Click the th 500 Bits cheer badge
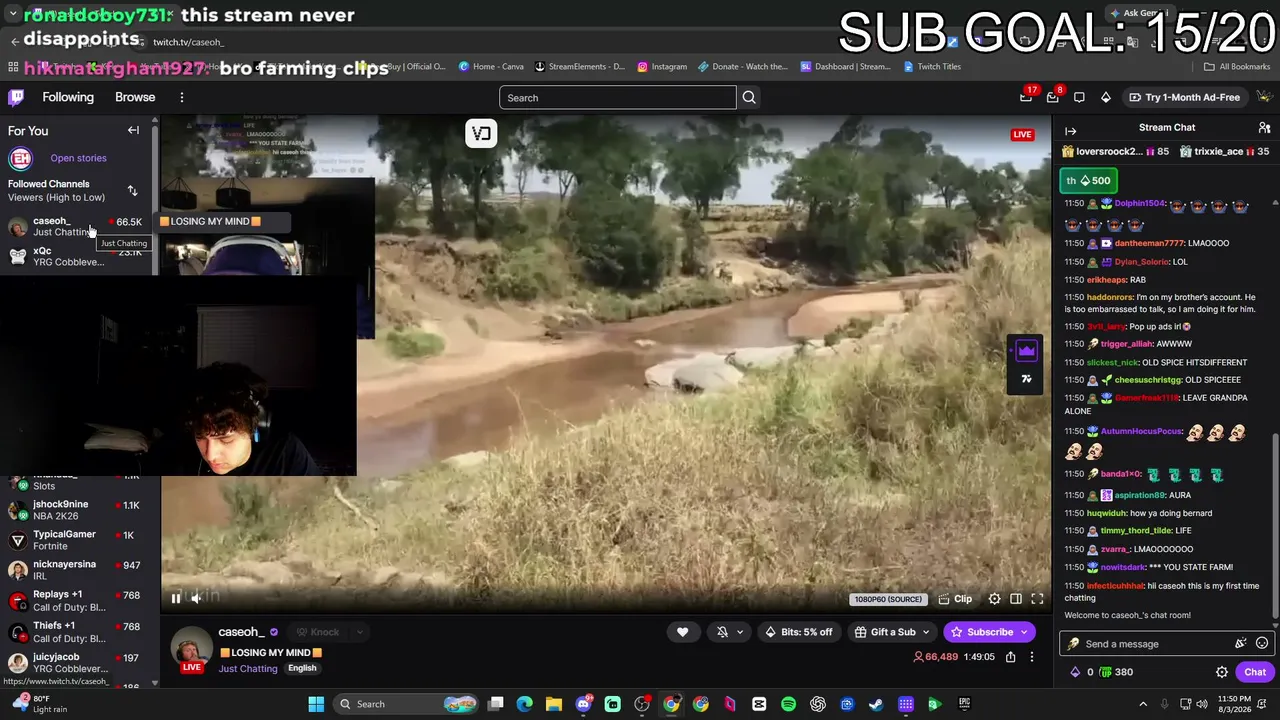The height and width of the screenshot is (720, 1280). [x=1088, y=180]
